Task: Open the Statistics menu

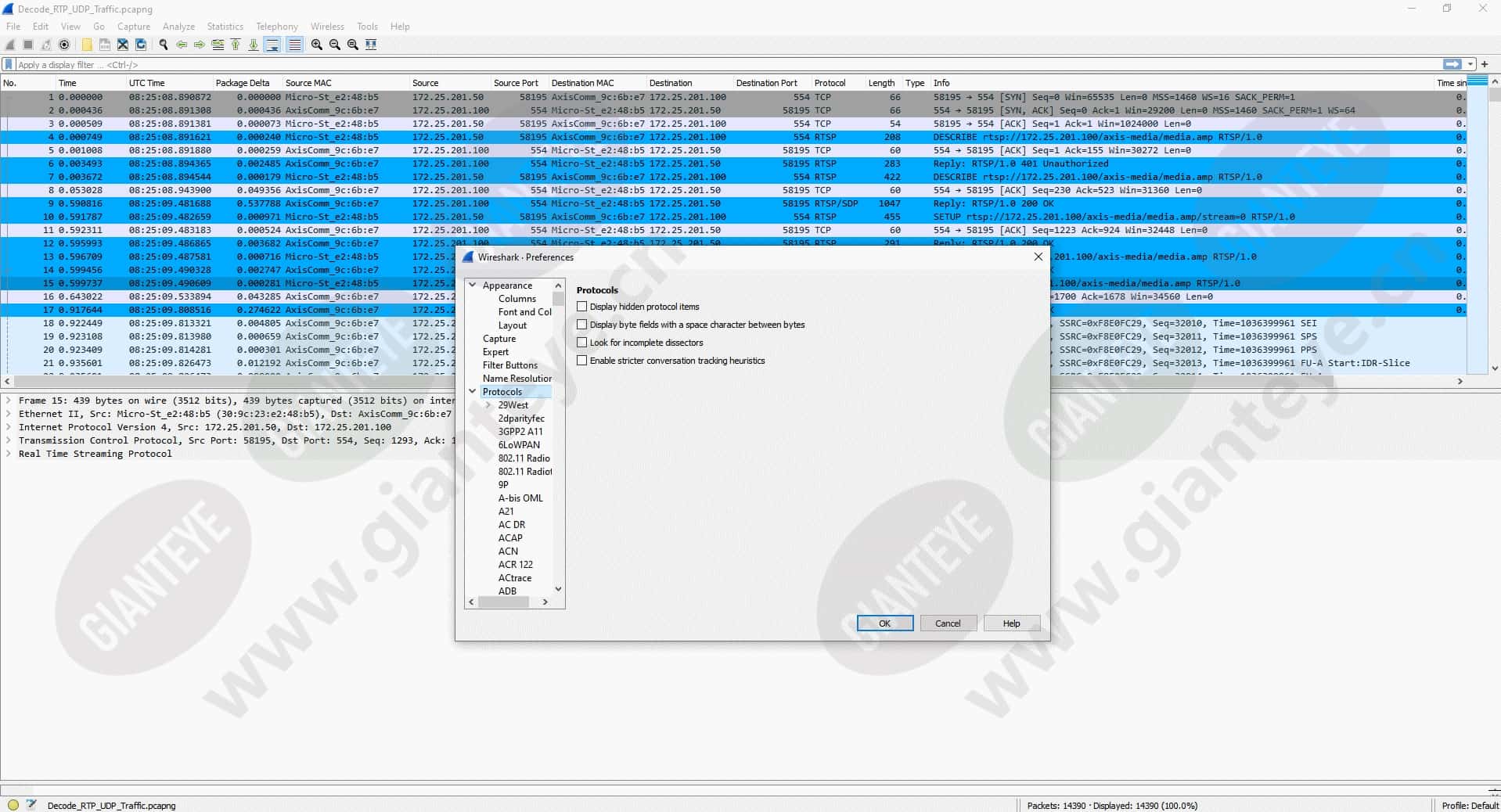Action: click(x=225, y=26)
